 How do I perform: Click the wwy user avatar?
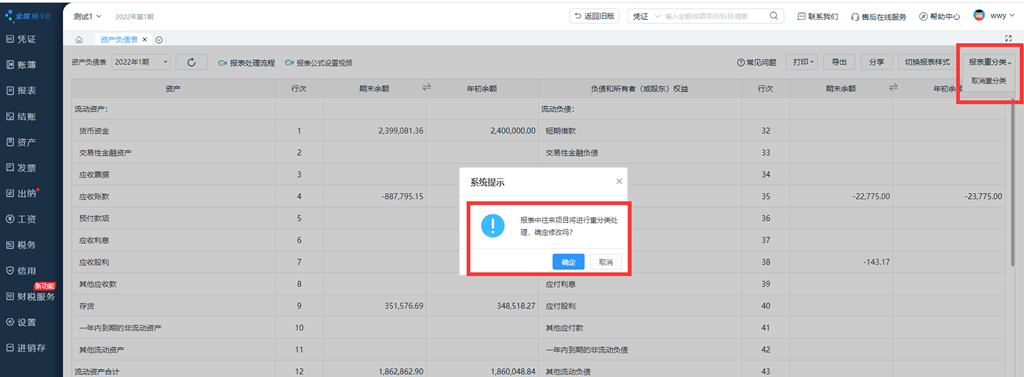979,15
